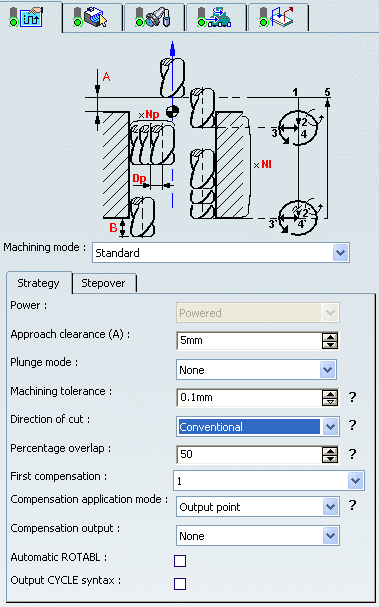Enable the Output CYCLE syntax checkbox

point(180,584)
